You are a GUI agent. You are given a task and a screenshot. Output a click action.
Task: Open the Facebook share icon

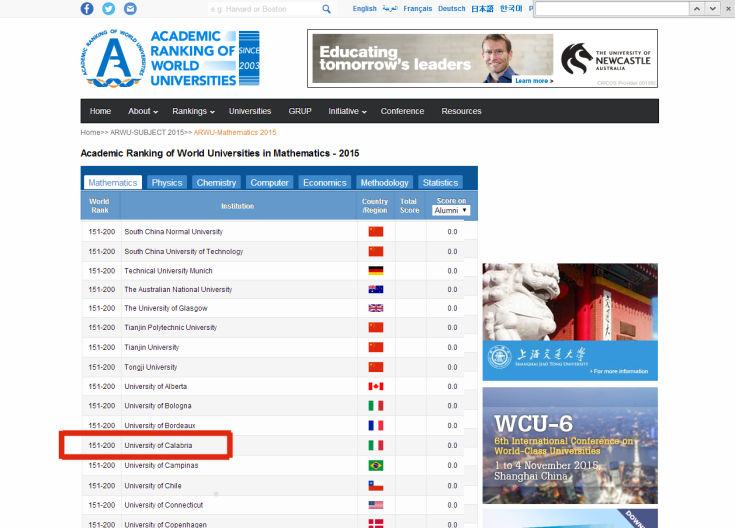click(x=87, y=8)
